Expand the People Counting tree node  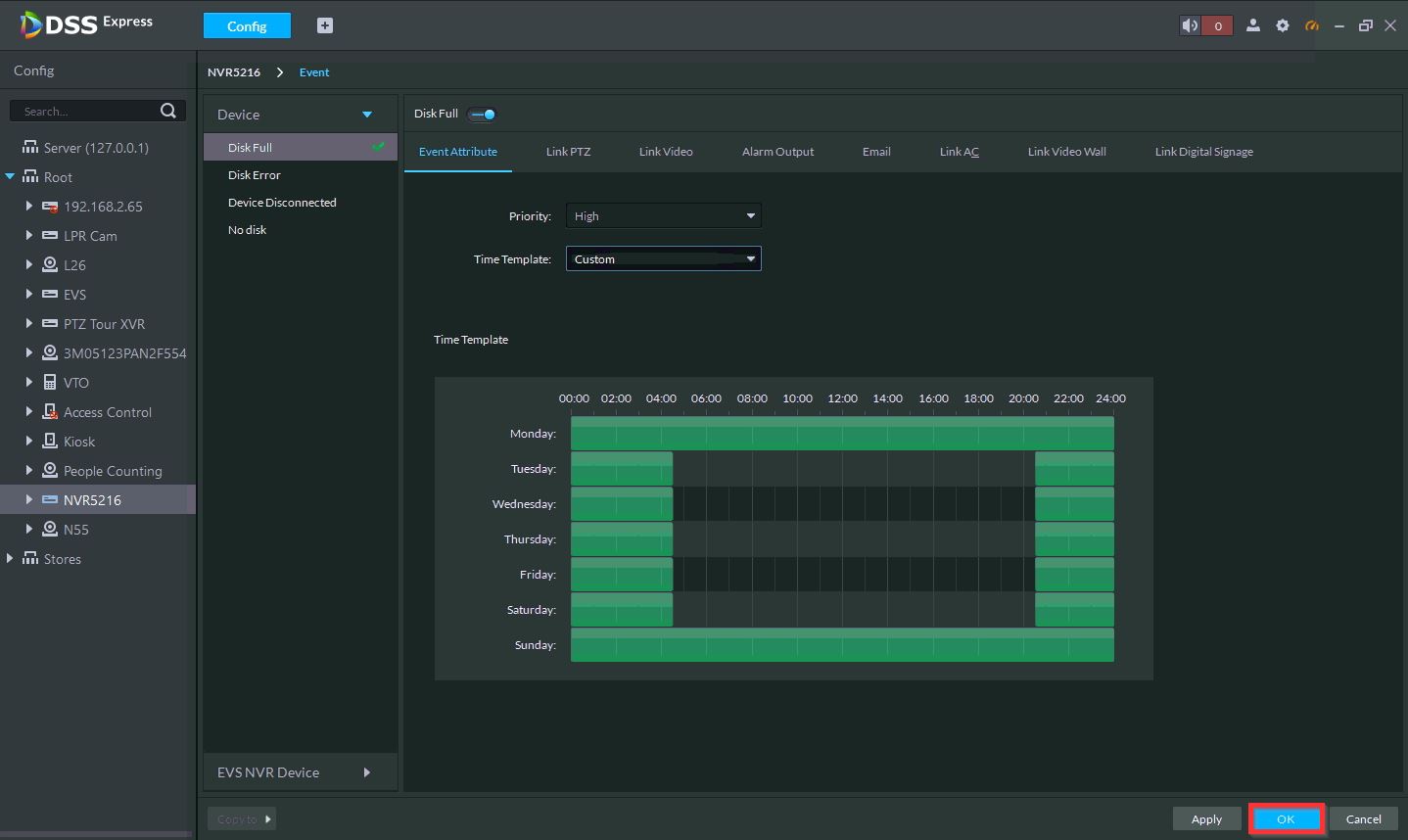pyautogui.click(x=29, y=471)
